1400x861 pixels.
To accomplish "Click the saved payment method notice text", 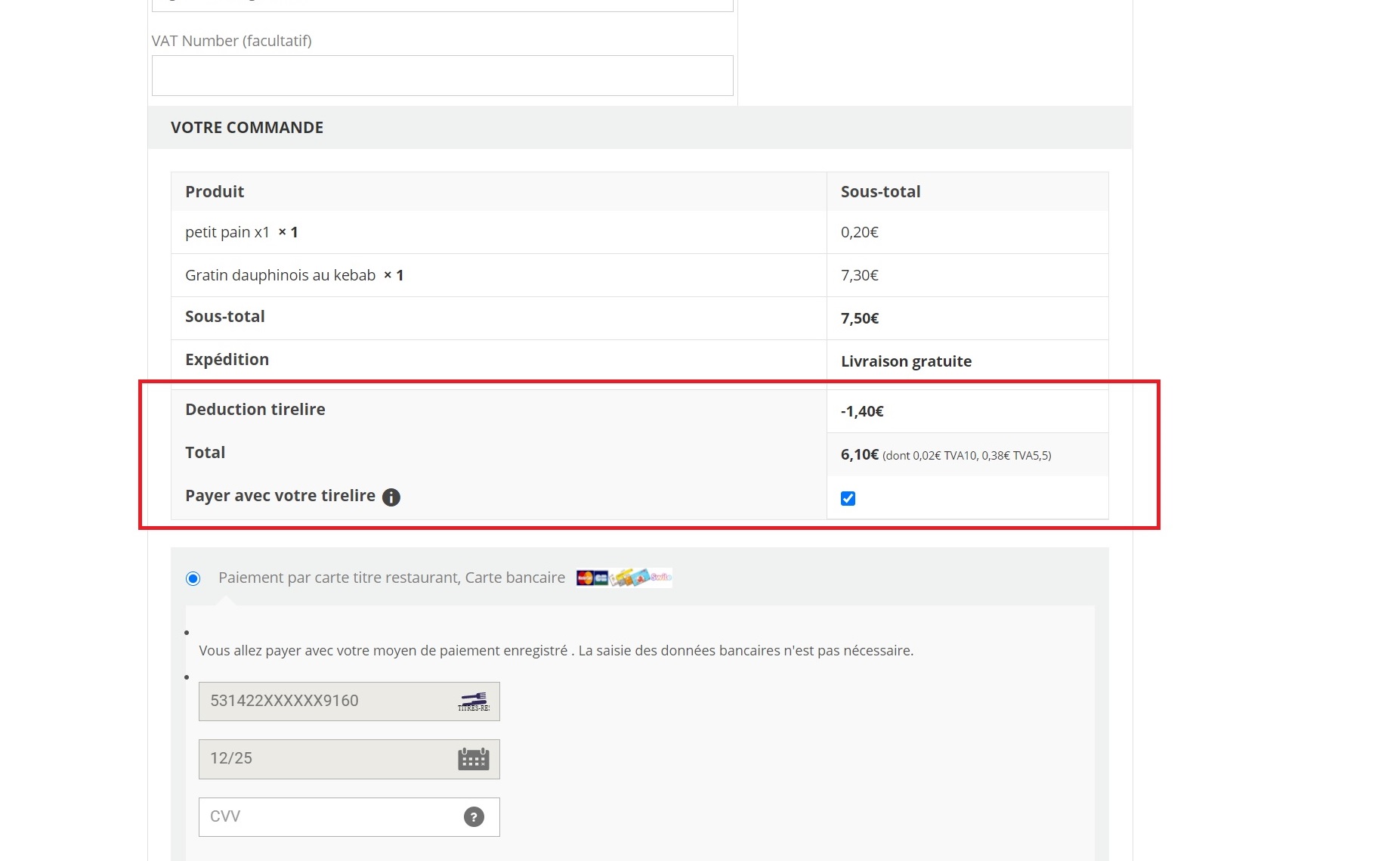I will coord(556,650).
